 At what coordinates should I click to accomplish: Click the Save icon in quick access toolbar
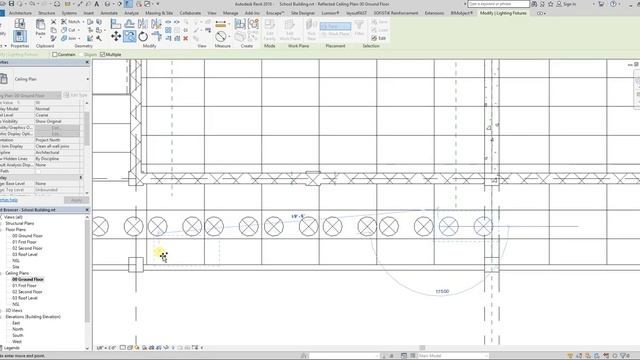11,4
